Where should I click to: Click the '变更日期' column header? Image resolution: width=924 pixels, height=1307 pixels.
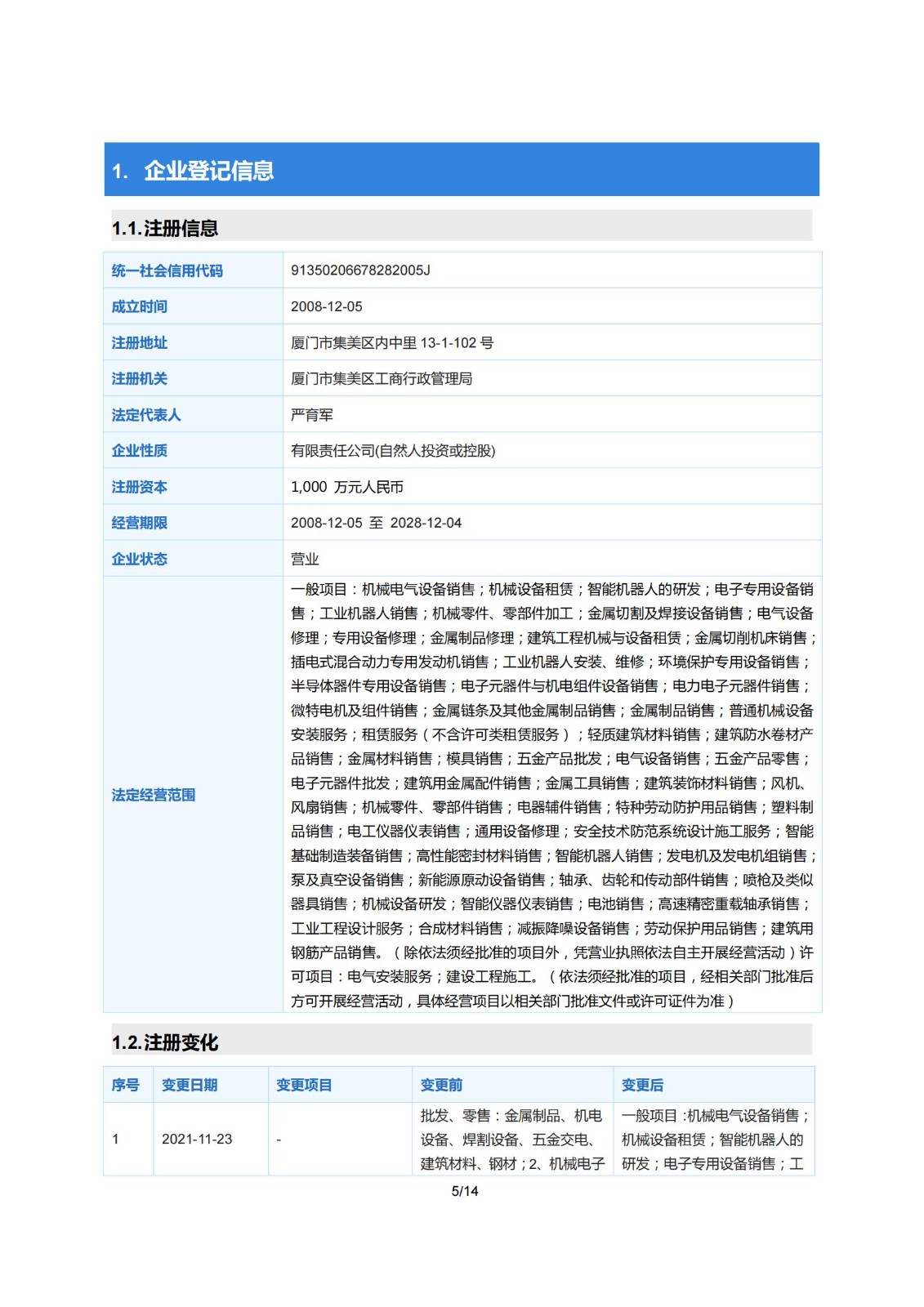pyautogui.click(x=190, y=1085)
